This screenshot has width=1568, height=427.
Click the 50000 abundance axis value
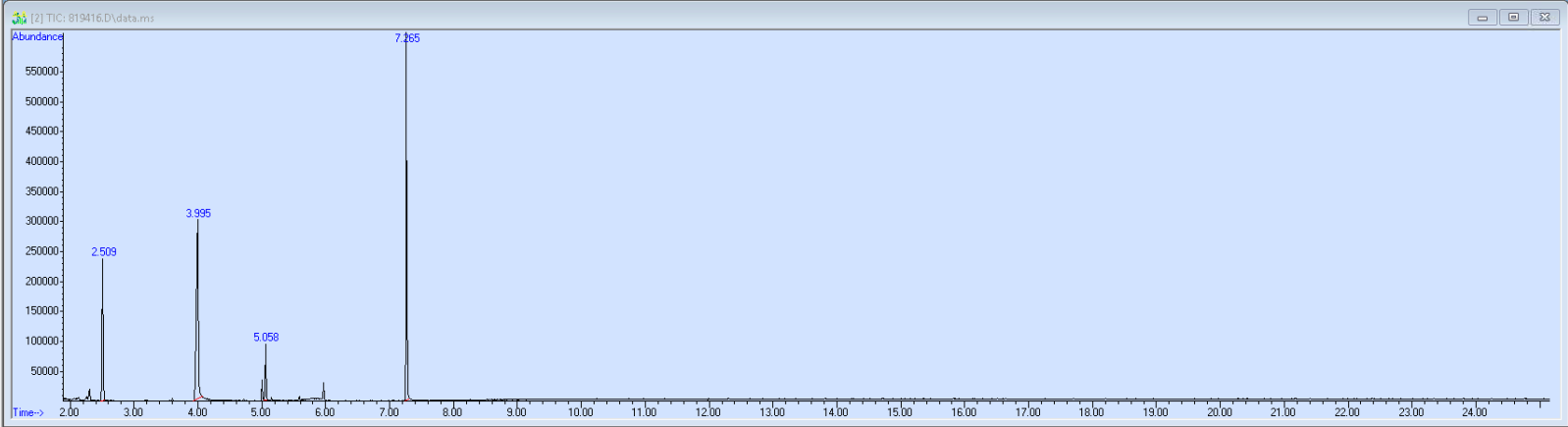click(x=44, y=371)
